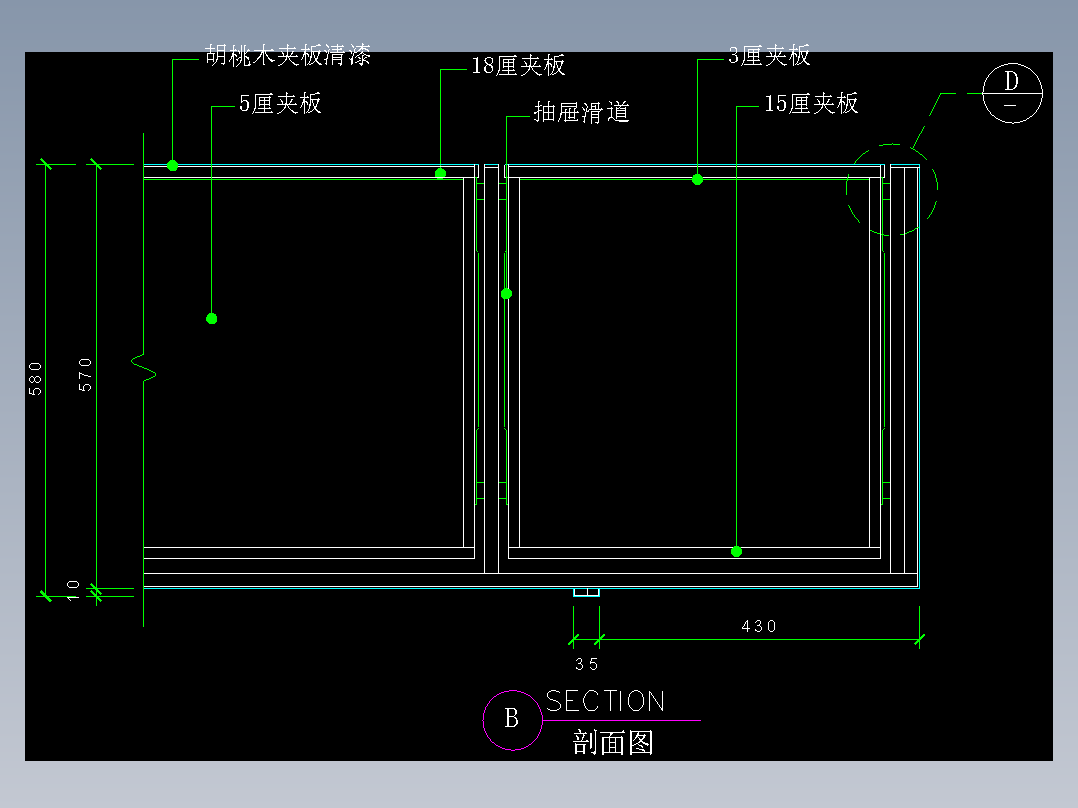Image resolution: width=1078 pixels, height=808 pixels.
Task: Select the dashed green detail circle
Action: [x=892, y=190]
